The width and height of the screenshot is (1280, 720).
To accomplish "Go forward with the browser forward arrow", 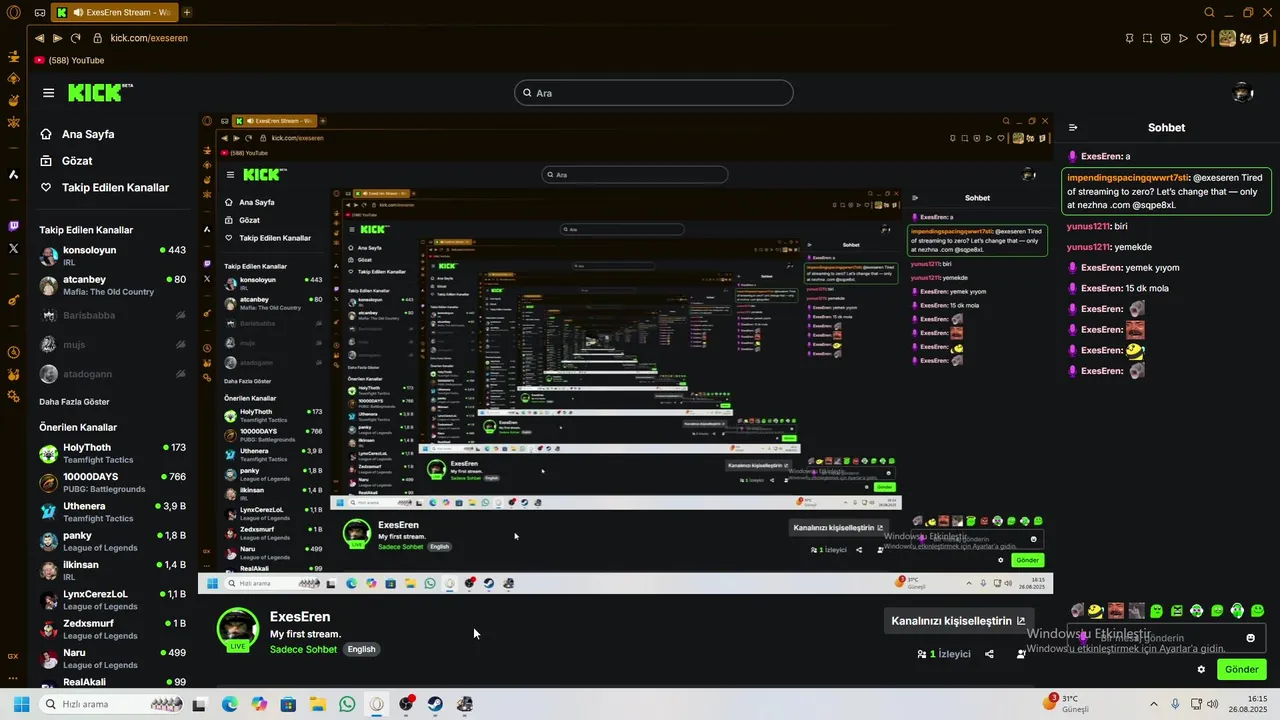I will click(x=58, y=38).
